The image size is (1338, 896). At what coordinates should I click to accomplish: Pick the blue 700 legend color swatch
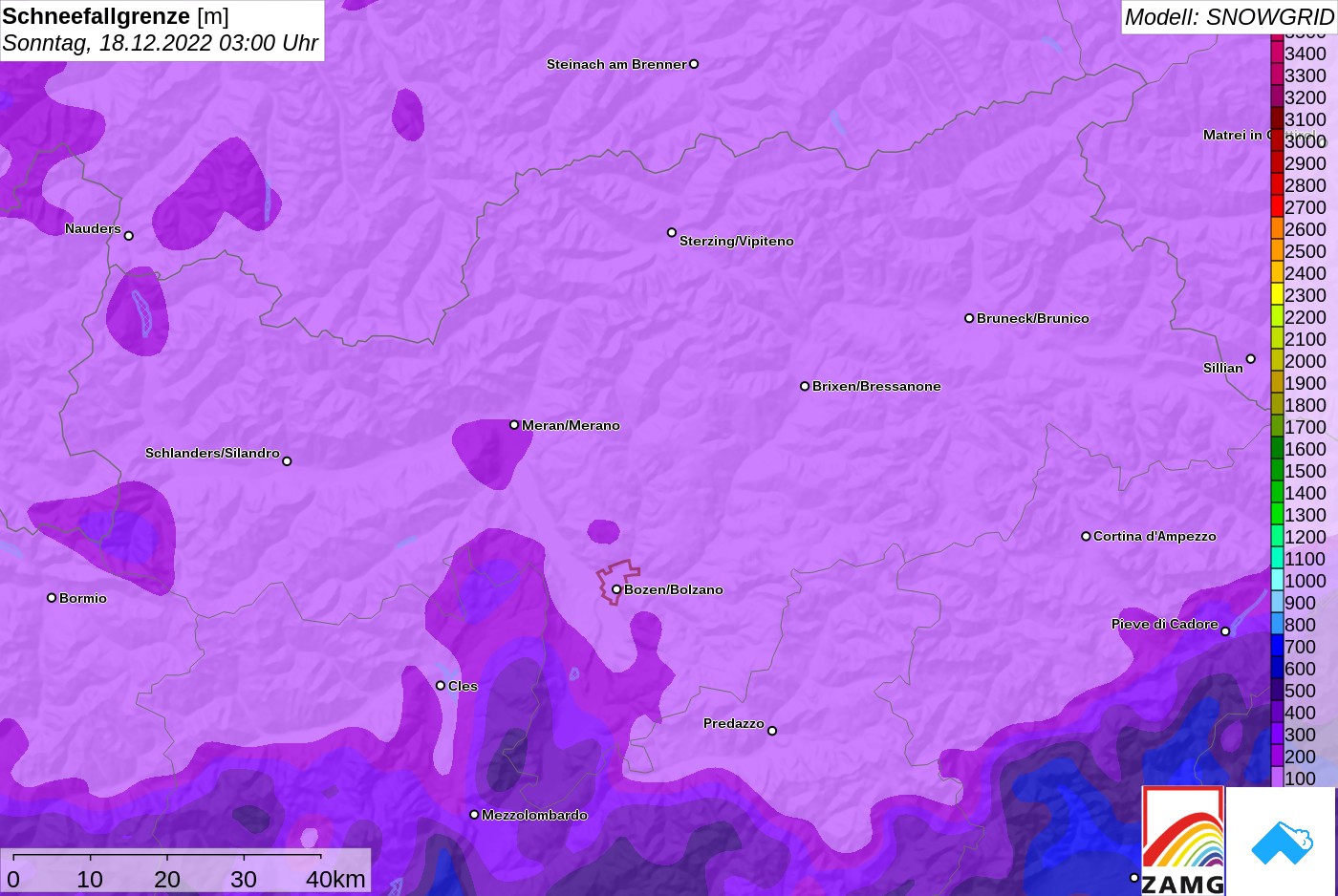[1277, 646]
